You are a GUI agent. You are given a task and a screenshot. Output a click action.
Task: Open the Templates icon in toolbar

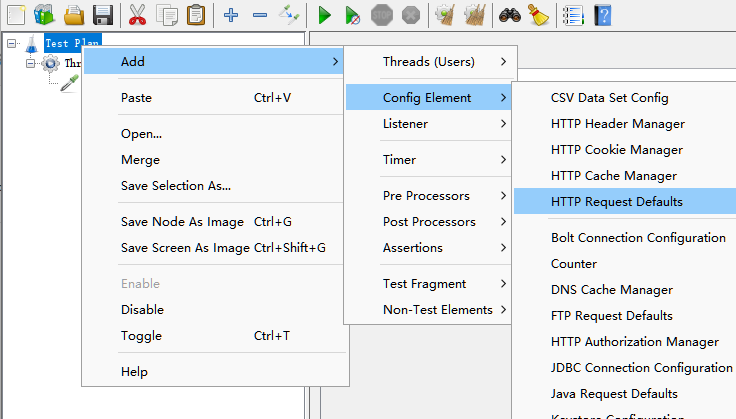pos(44,15)
